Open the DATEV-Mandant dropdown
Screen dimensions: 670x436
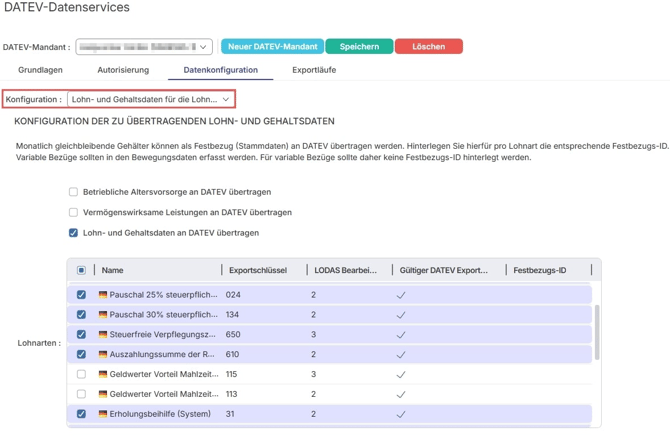pyautogui.click(x=144, y=47)
